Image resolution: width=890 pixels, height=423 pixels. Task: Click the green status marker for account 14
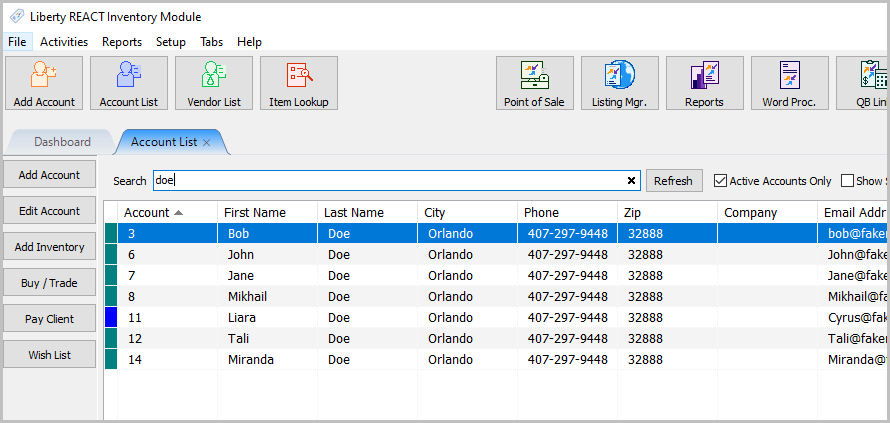click(x=111, y=359)
